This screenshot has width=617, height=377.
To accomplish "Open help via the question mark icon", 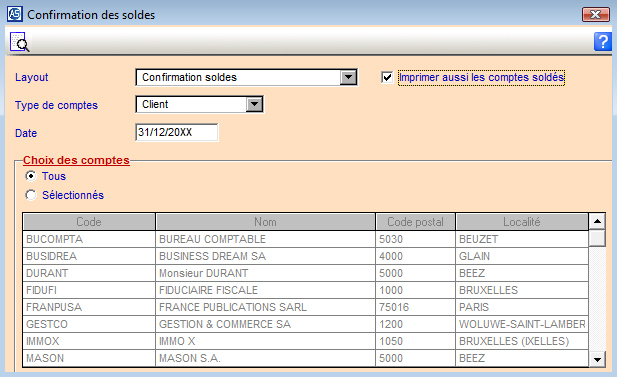I will click(x=602, y=42).
